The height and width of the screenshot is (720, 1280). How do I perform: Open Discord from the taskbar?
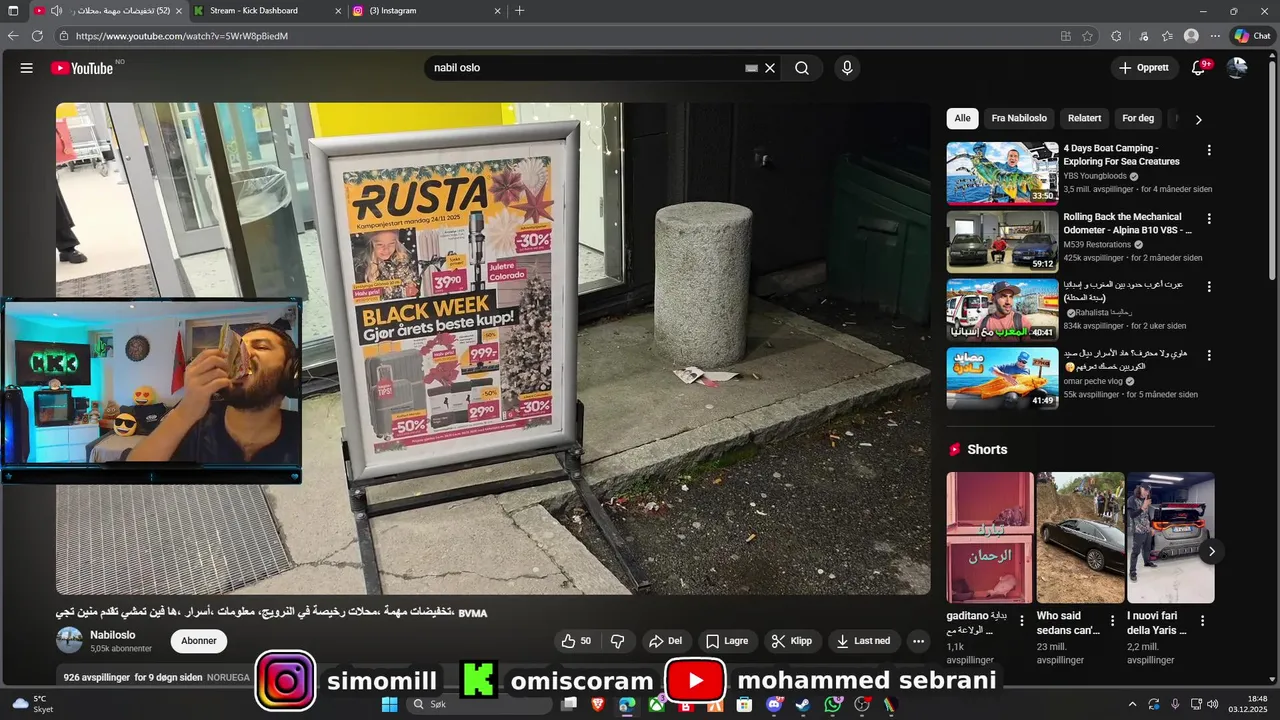773,705
